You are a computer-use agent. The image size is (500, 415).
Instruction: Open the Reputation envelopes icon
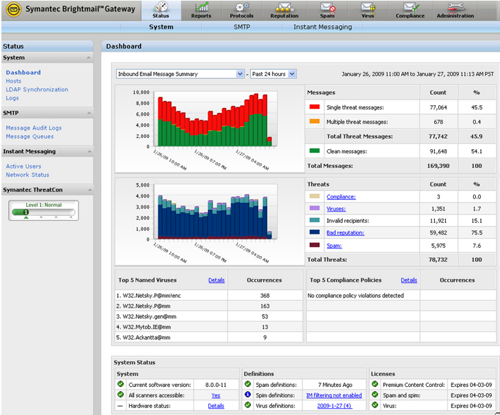(284, 7)
